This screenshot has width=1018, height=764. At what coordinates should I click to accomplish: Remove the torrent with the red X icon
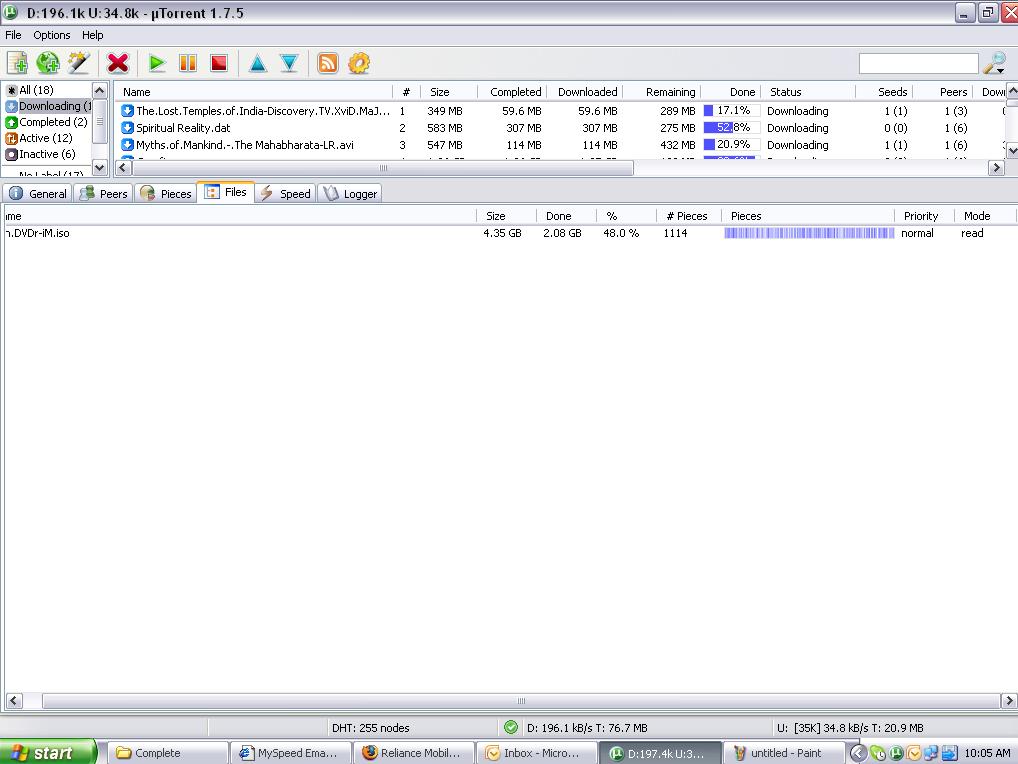pos(118,63)
